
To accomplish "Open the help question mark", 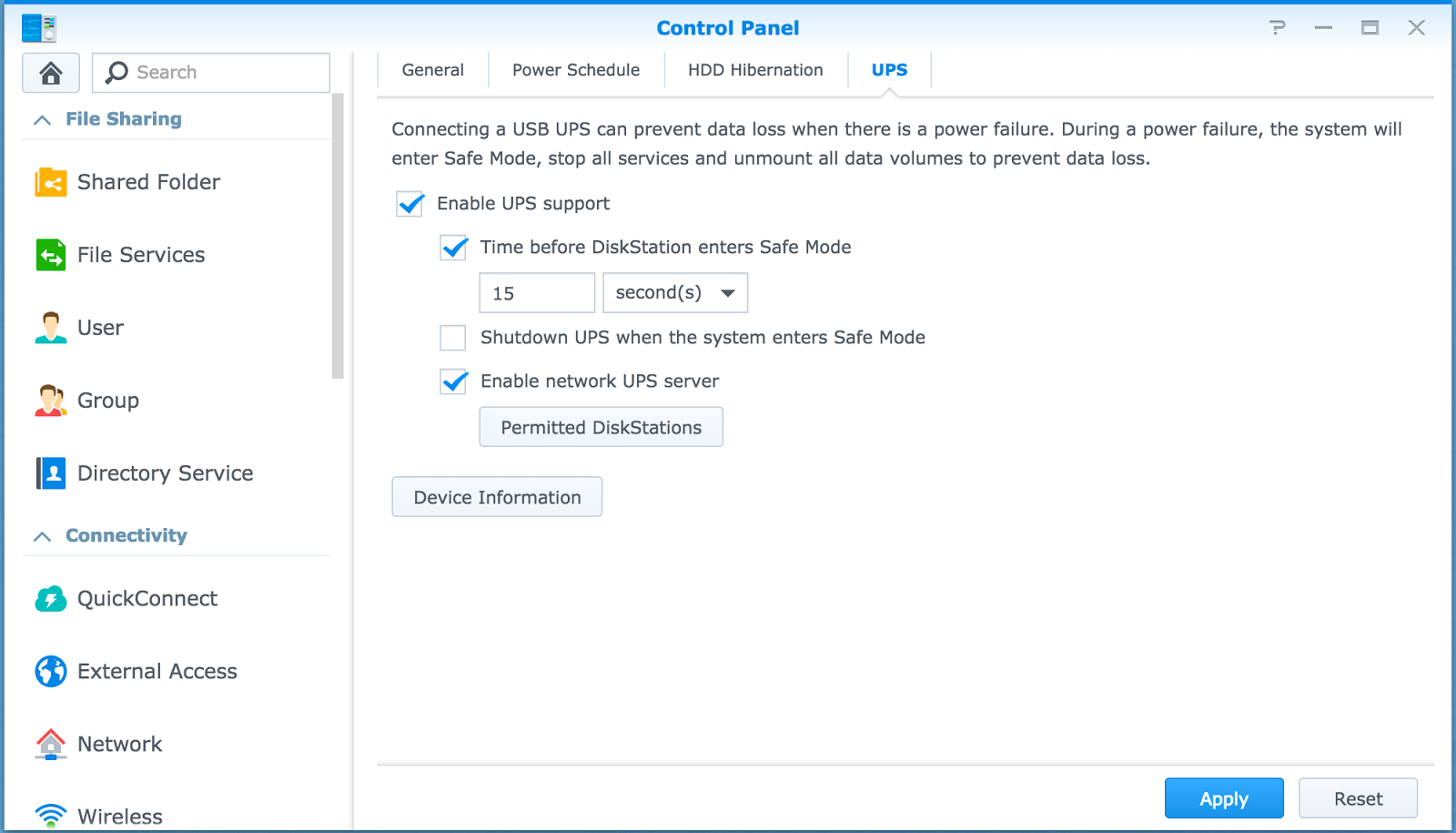I will tap(1278, 28).
